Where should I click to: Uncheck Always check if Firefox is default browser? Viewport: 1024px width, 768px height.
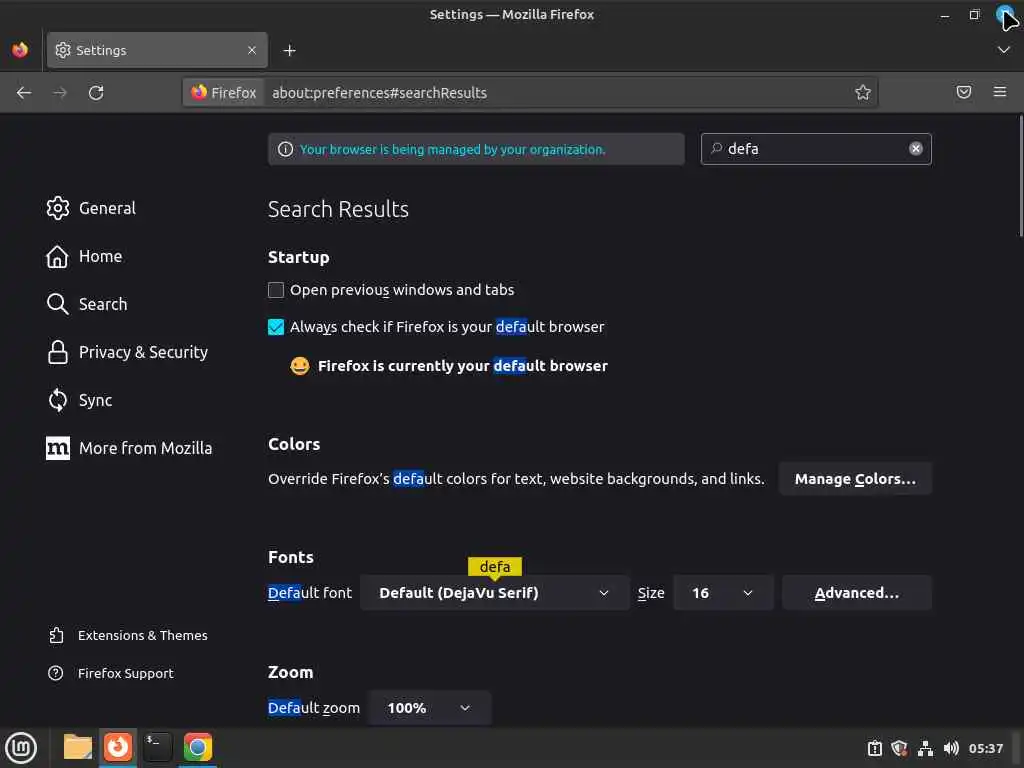pyautogui.click(x=276, y=327)
